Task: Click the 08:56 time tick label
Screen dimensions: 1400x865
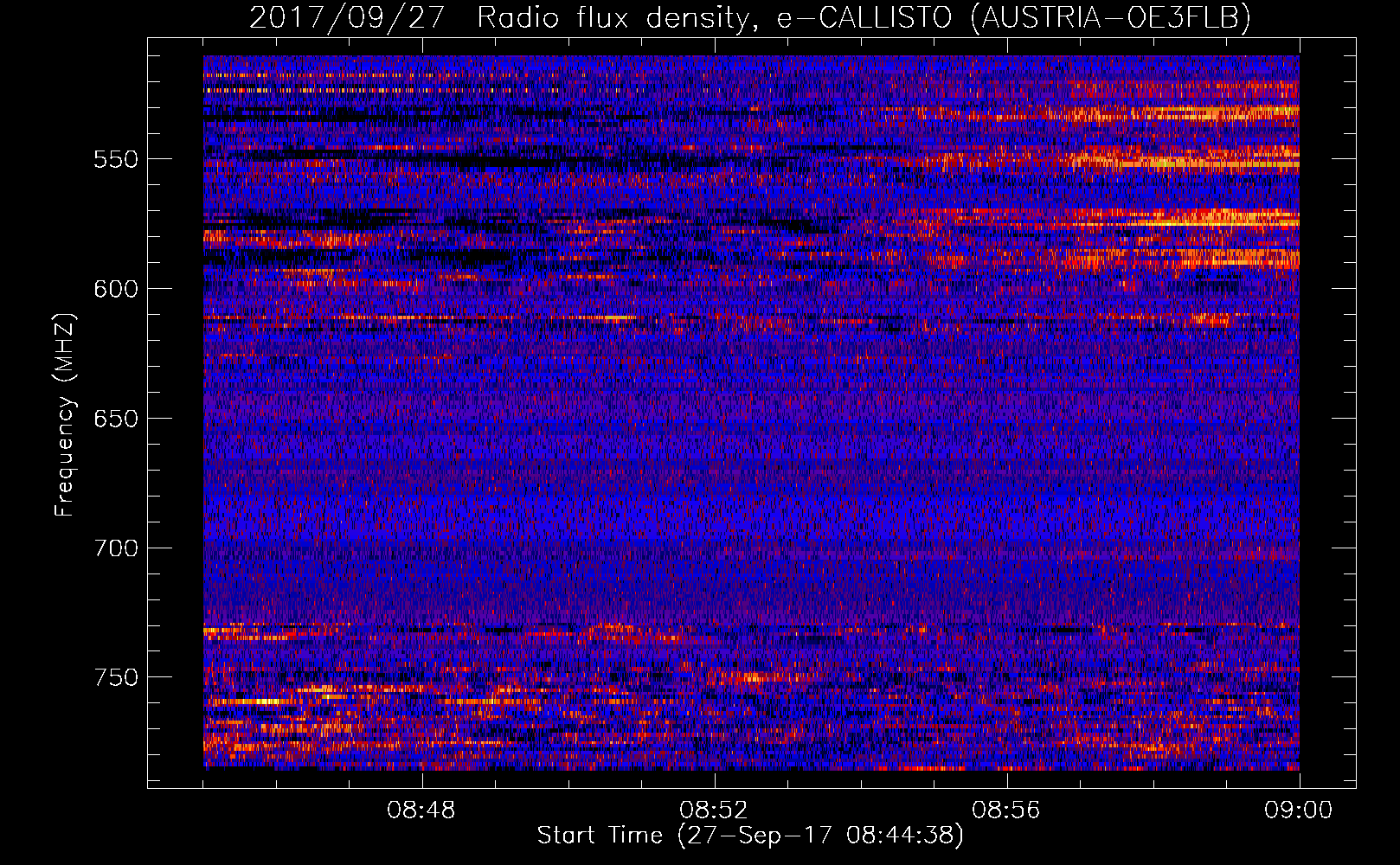Action: point(1007,811)
